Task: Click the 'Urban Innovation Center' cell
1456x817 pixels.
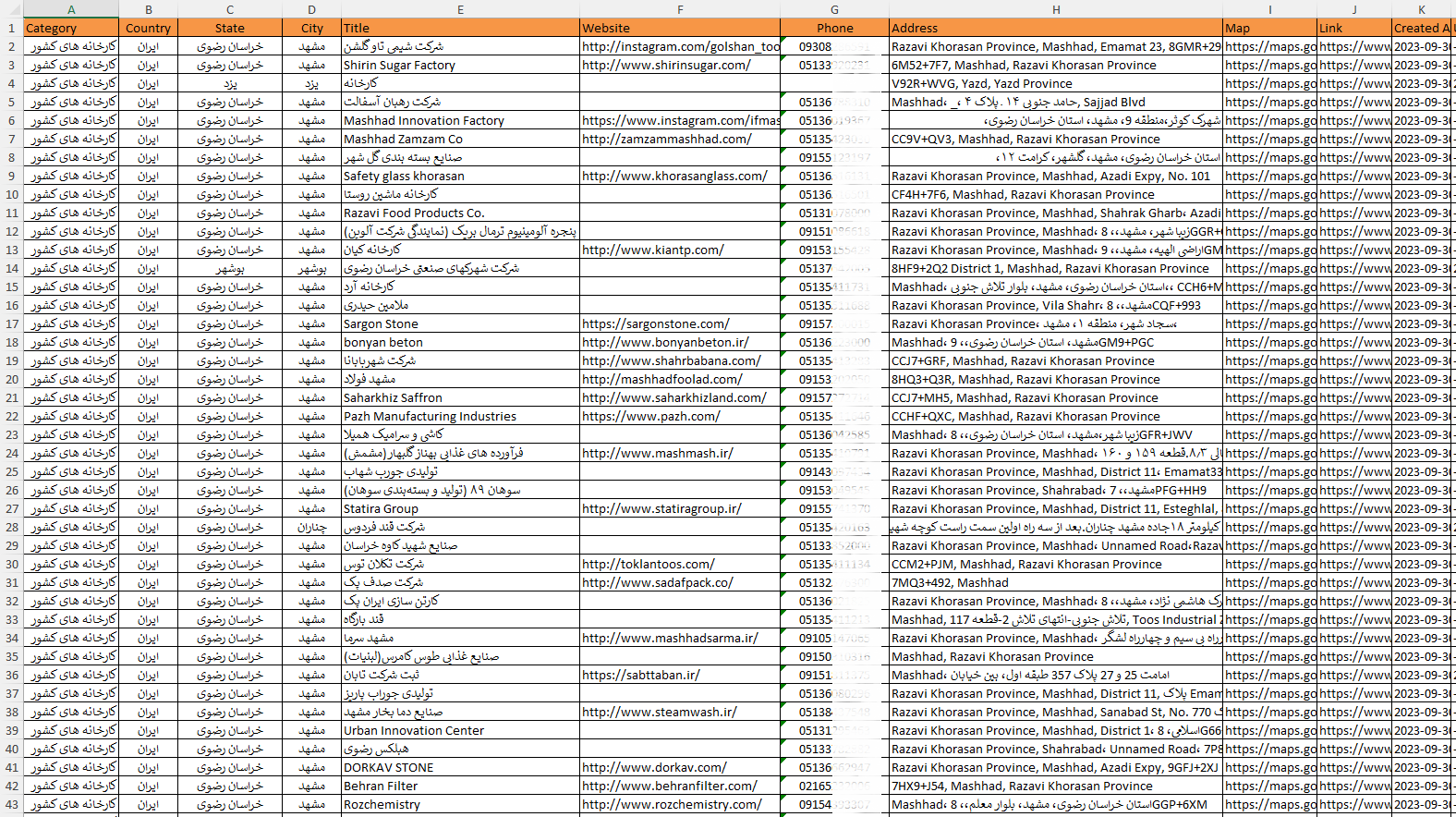Action: 460,730
